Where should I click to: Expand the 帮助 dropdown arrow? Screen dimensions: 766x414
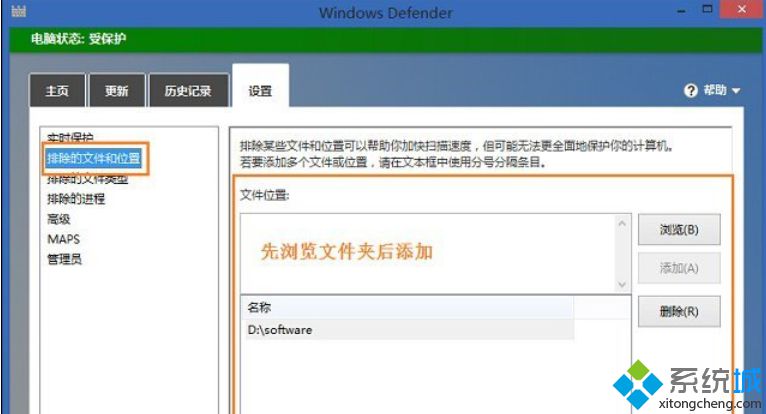click(736, 91)
